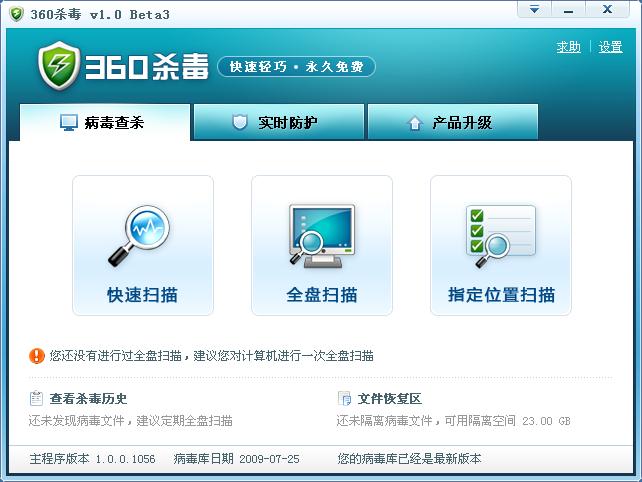
Task: Open 文件恢复区 link
Action: coord(389,398)
